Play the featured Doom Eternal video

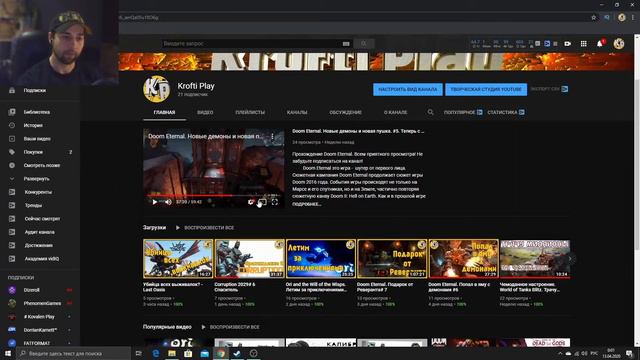155,202
